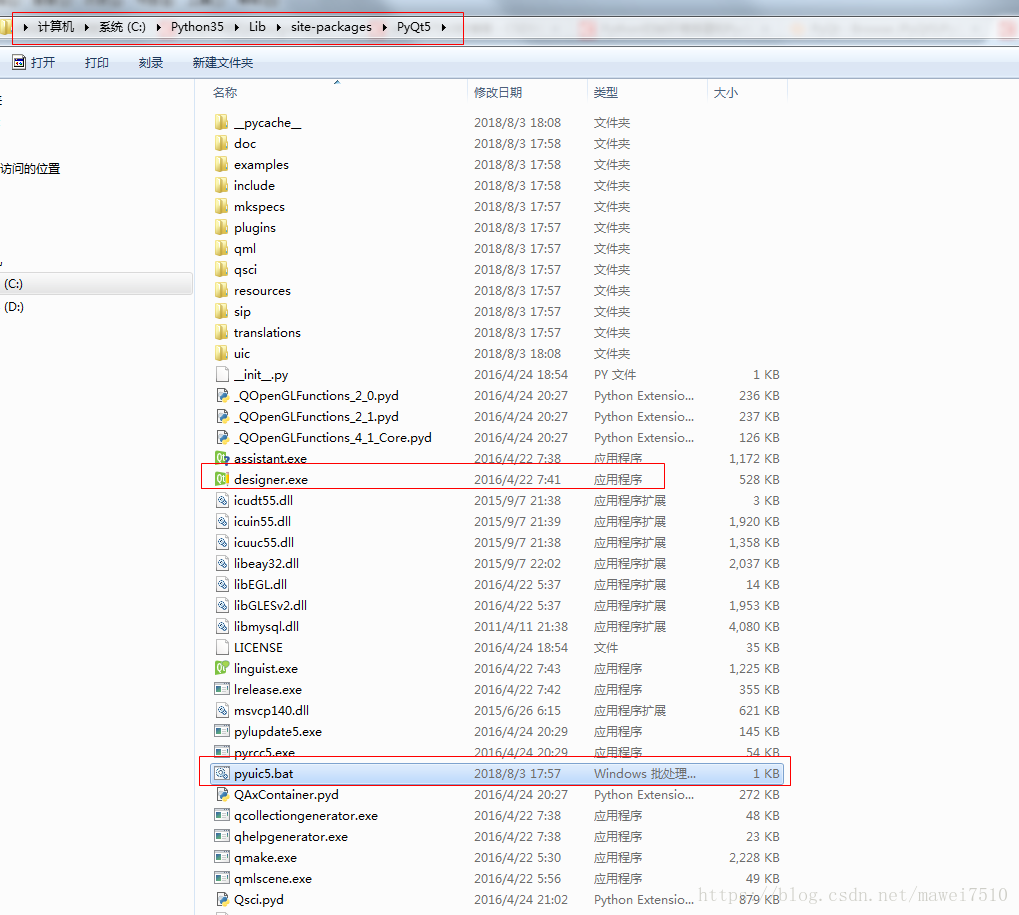Click the Qsci.pyd Python icon
Viewport: 1019px width, 915px height.
point(222,899)
